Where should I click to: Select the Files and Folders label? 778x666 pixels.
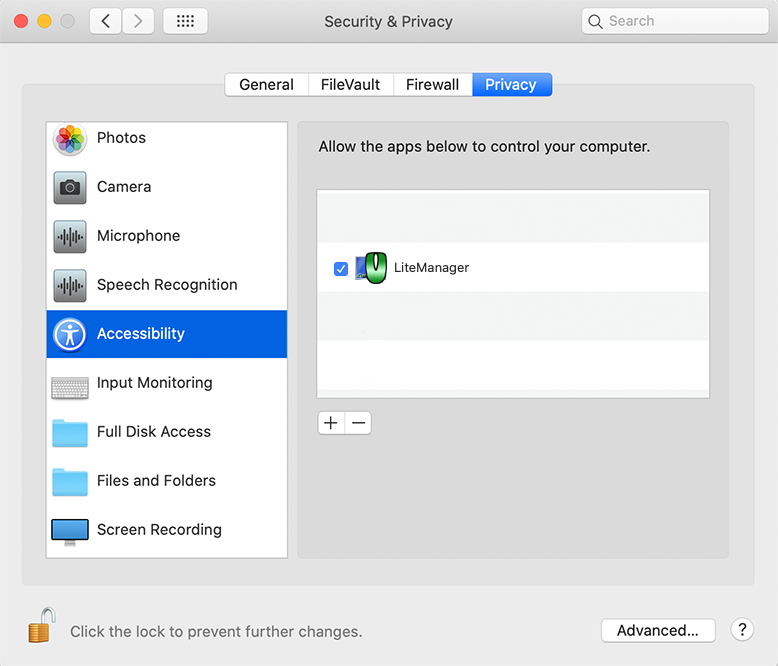point(156,481)
